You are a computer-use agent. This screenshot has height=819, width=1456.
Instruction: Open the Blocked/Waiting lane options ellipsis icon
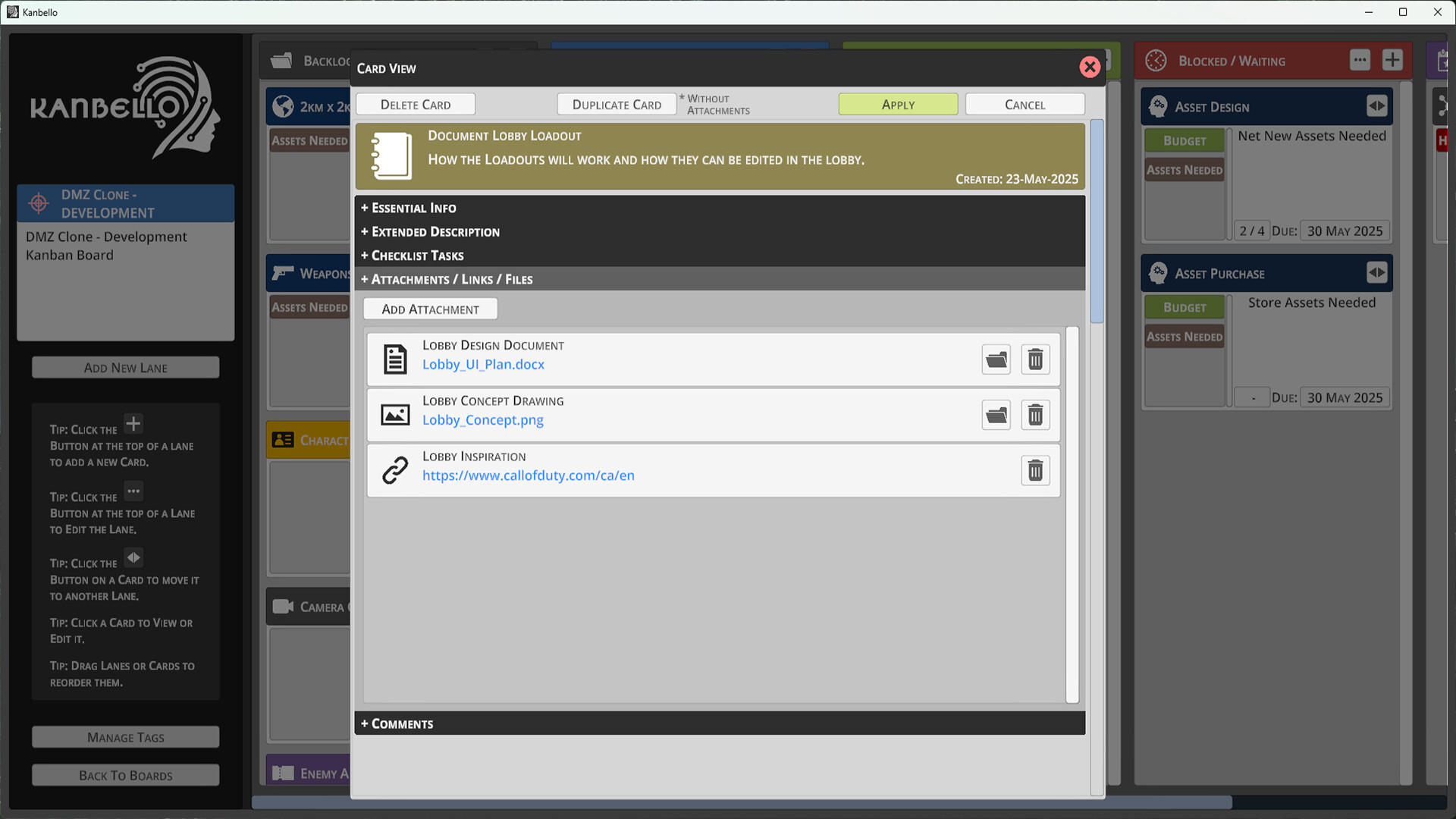click(x=1360, y=60)
